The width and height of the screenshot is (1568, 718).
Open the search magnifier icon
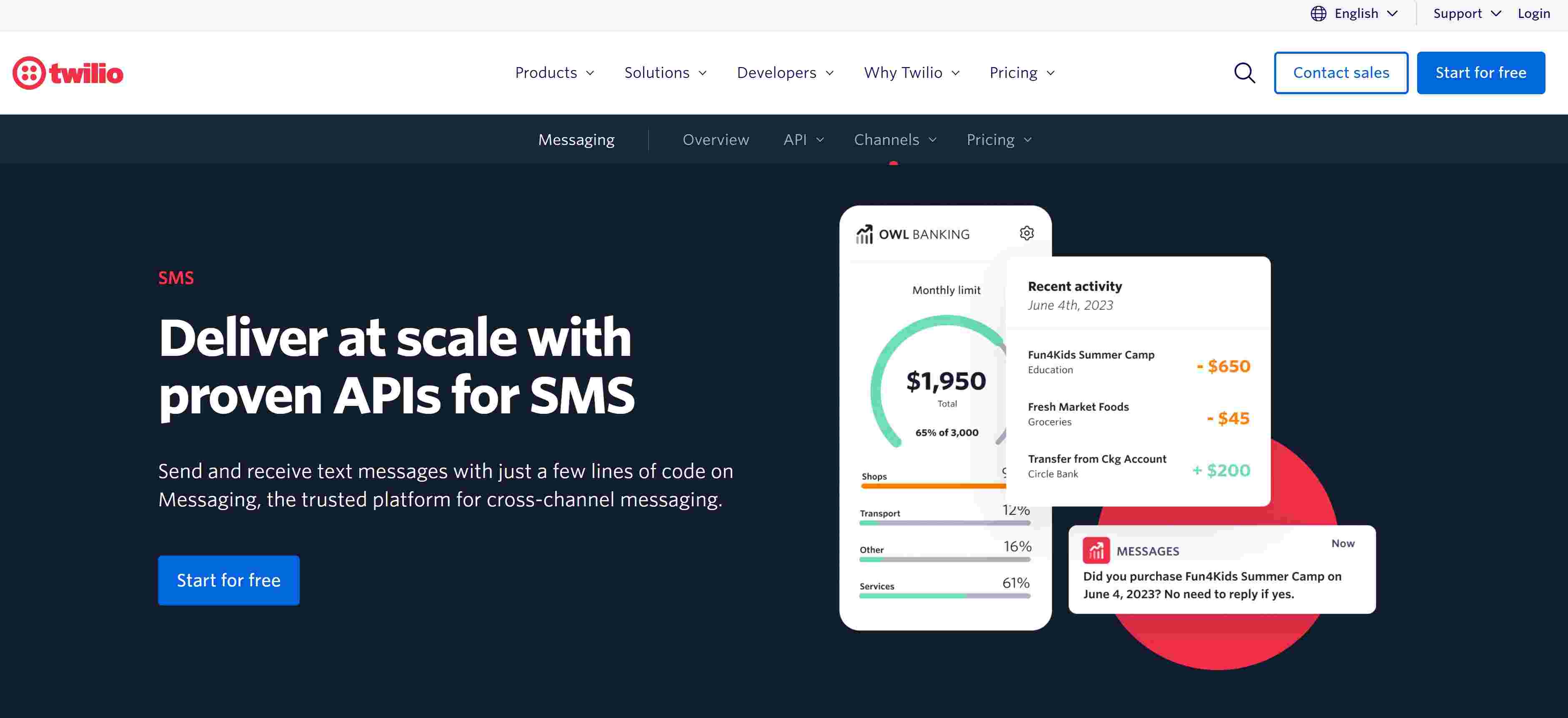coord(1244,73)
